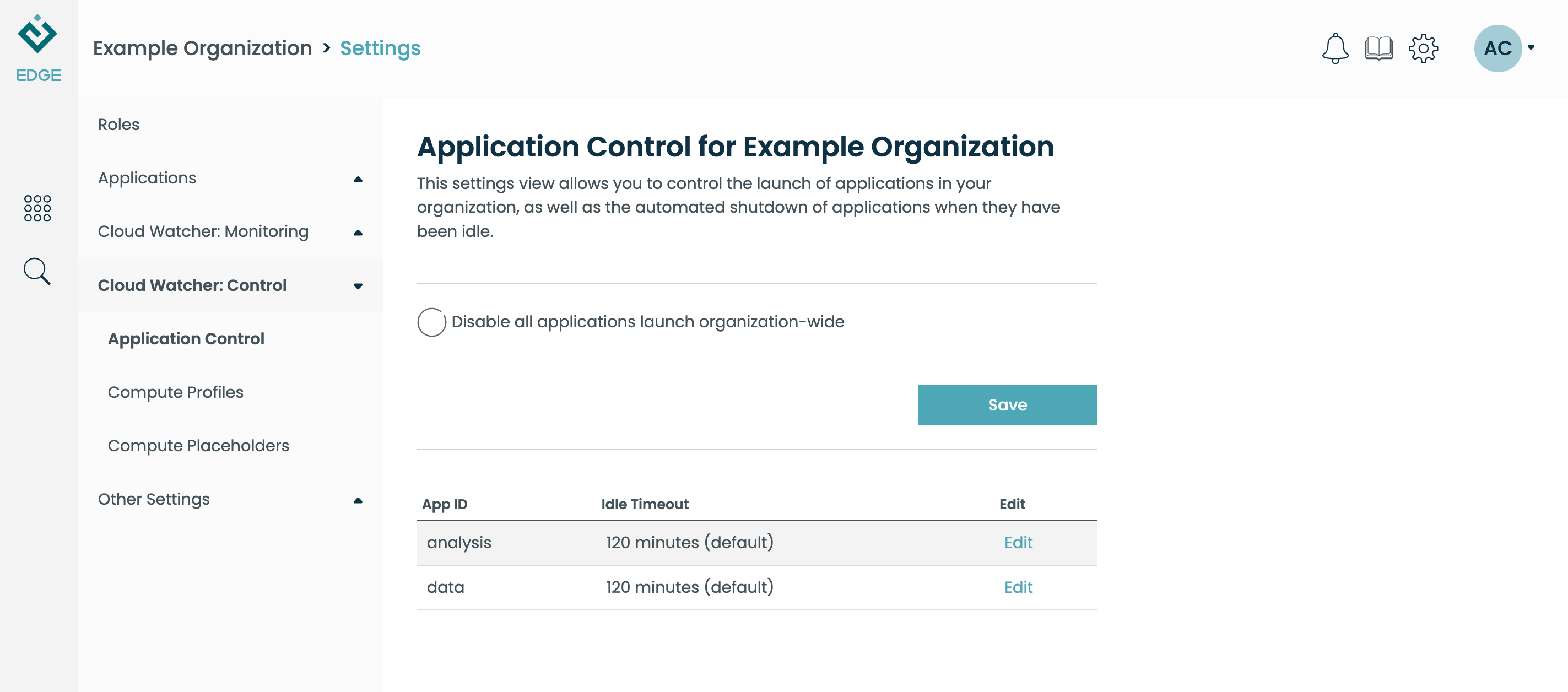Click the App ID column header
Viewport: 1568px width, 692px height.
click(x=445, y=504)
